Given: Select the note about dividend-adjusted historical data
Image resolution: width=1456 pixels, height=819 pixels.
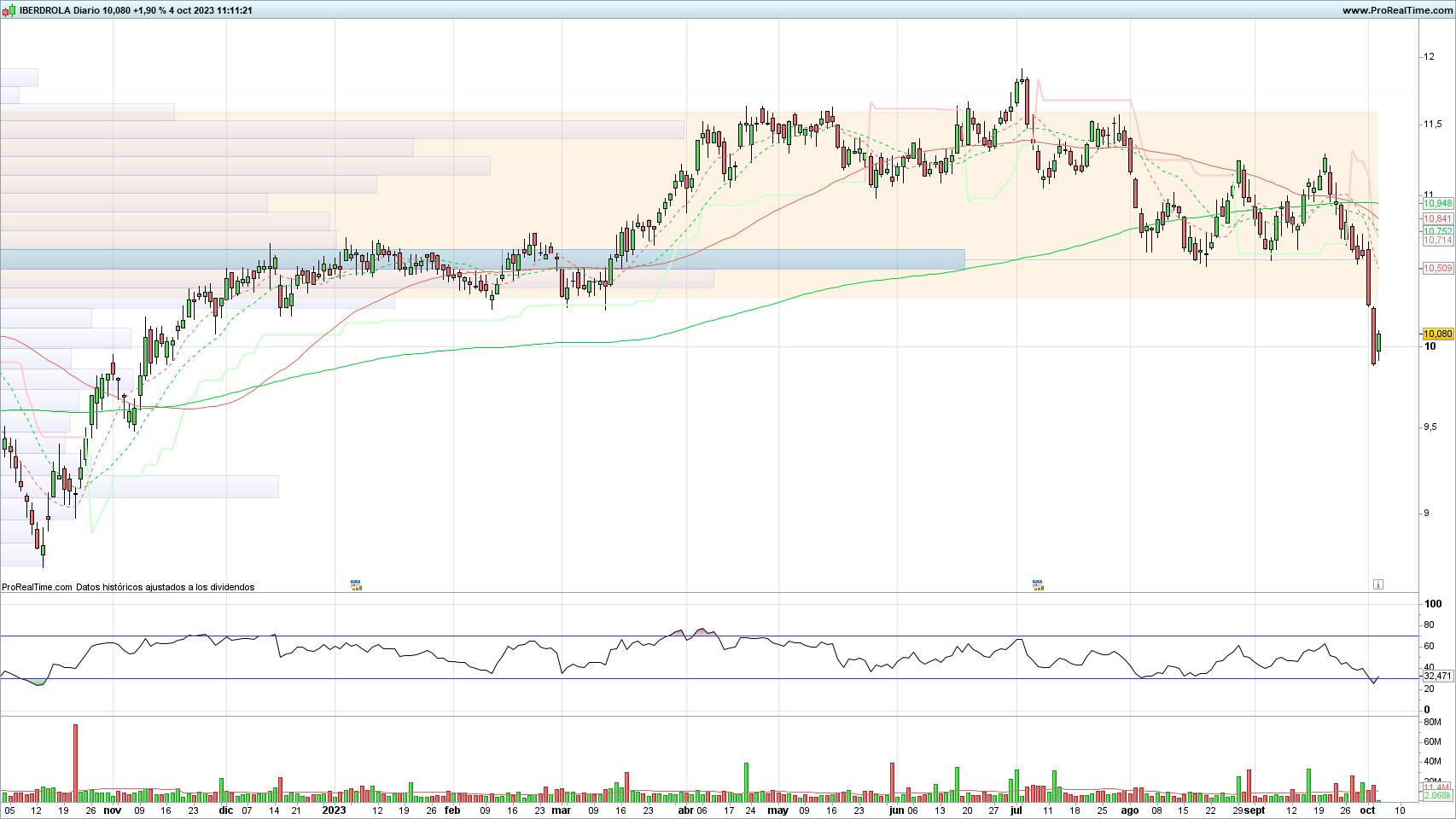Looking at the screenshot, I should coord(165,587).
